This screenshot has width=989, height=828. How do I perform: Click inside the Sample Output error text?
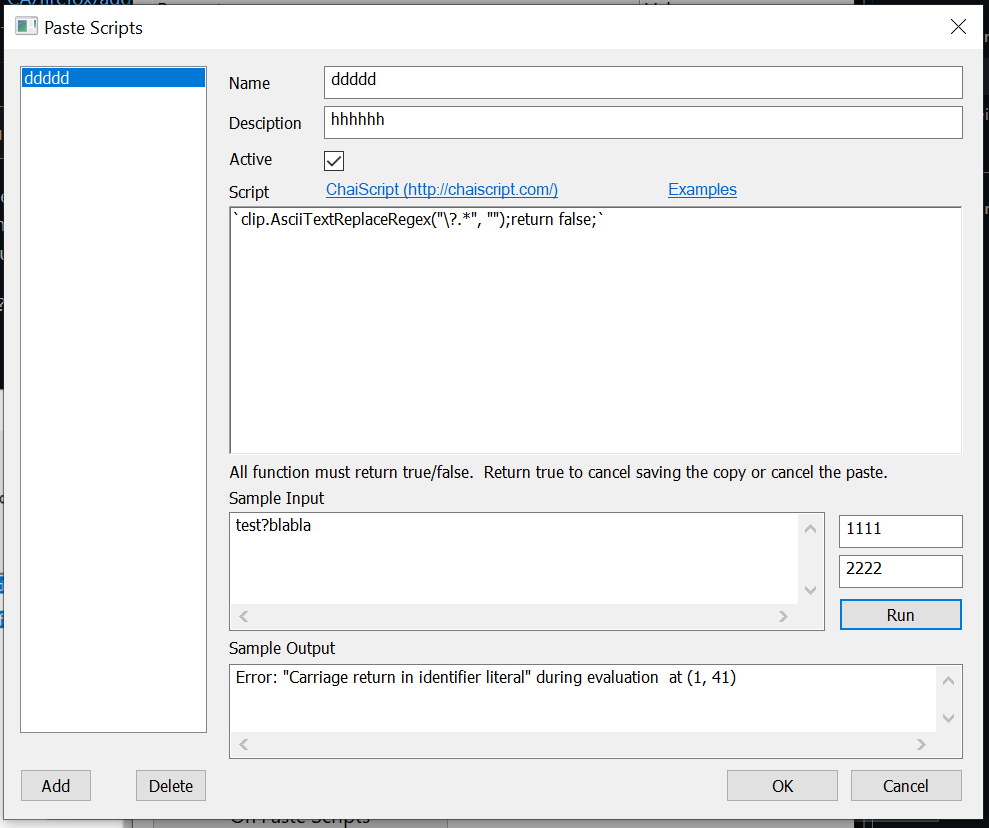[x=486, y=677]
